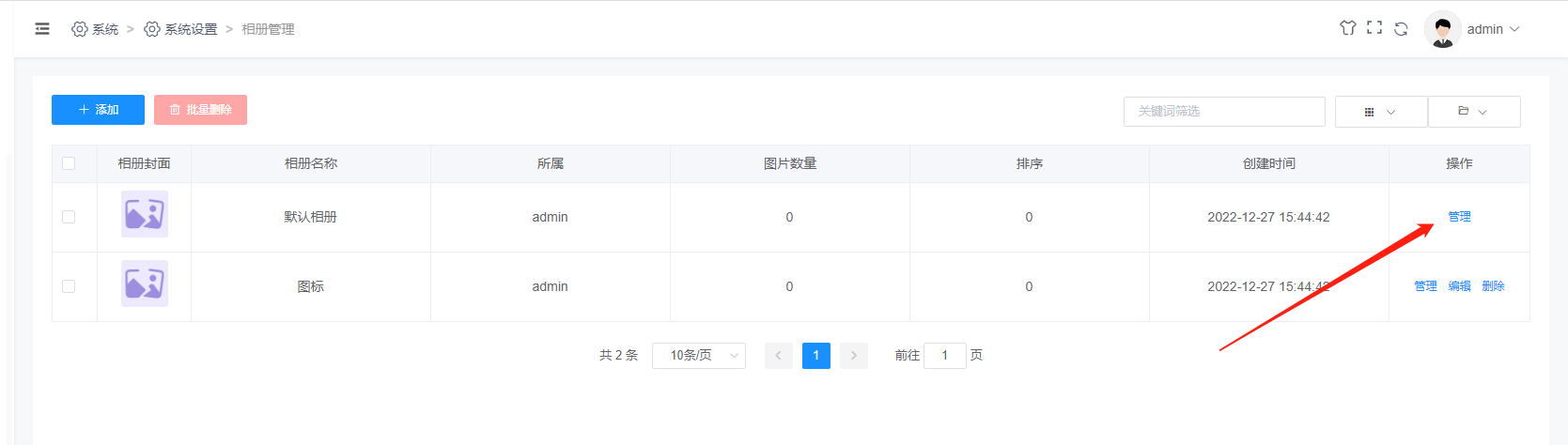Click the gear icon beside 系统设置
Screen dimensions: 1568x445
[x=152, y=29]
